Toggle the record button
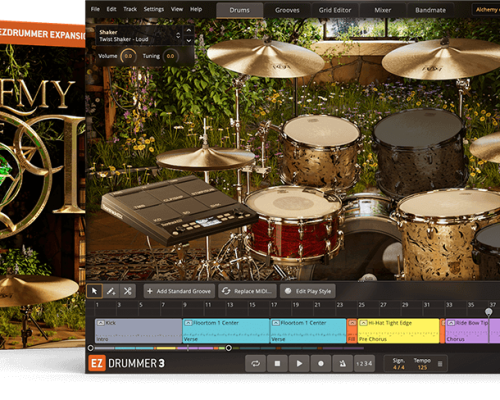 [x=321, y=363]
